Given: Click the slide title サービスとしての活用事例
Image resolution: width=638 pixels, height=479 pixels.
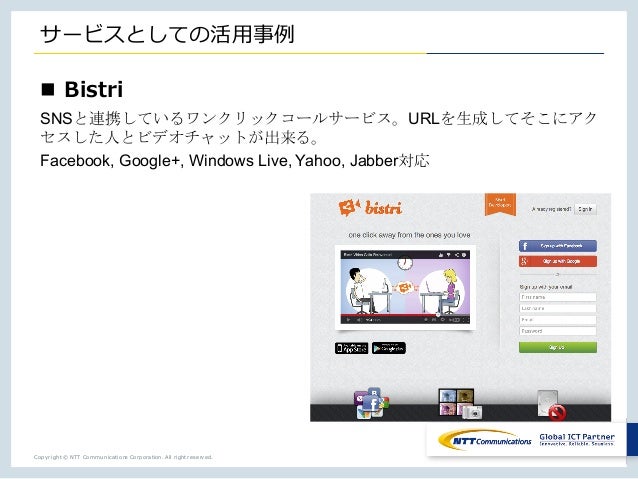Looking at the screenshot, I should 167,34.
